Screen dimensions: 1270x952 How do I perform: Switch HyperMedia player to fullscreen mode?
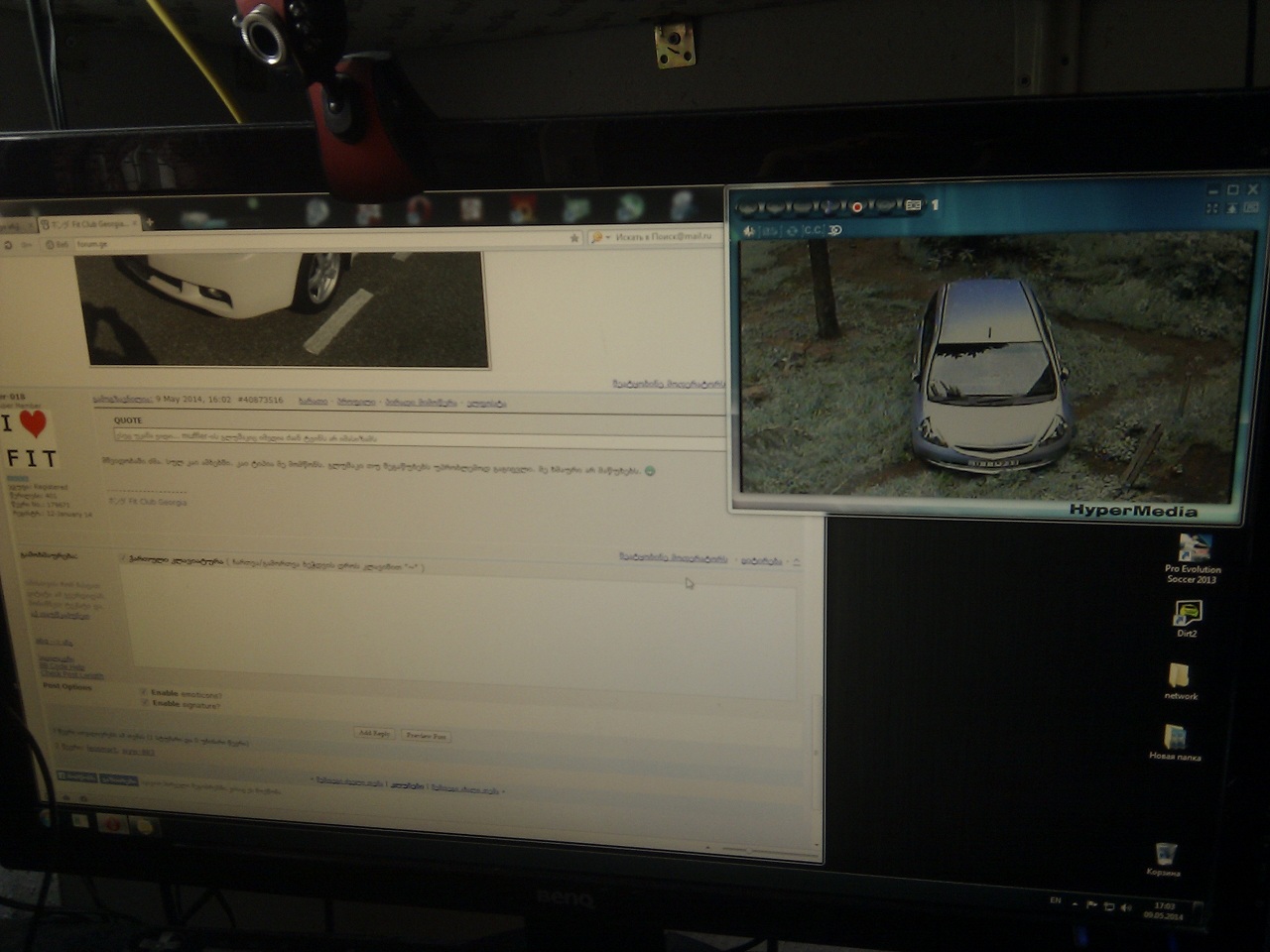tap(1211, 208)
